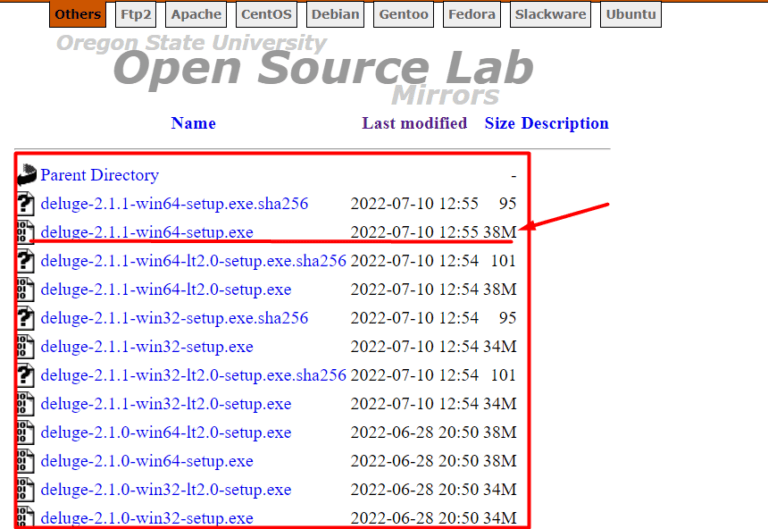Sort listing by Size column
768x529 pixels.
coord(499,123)
